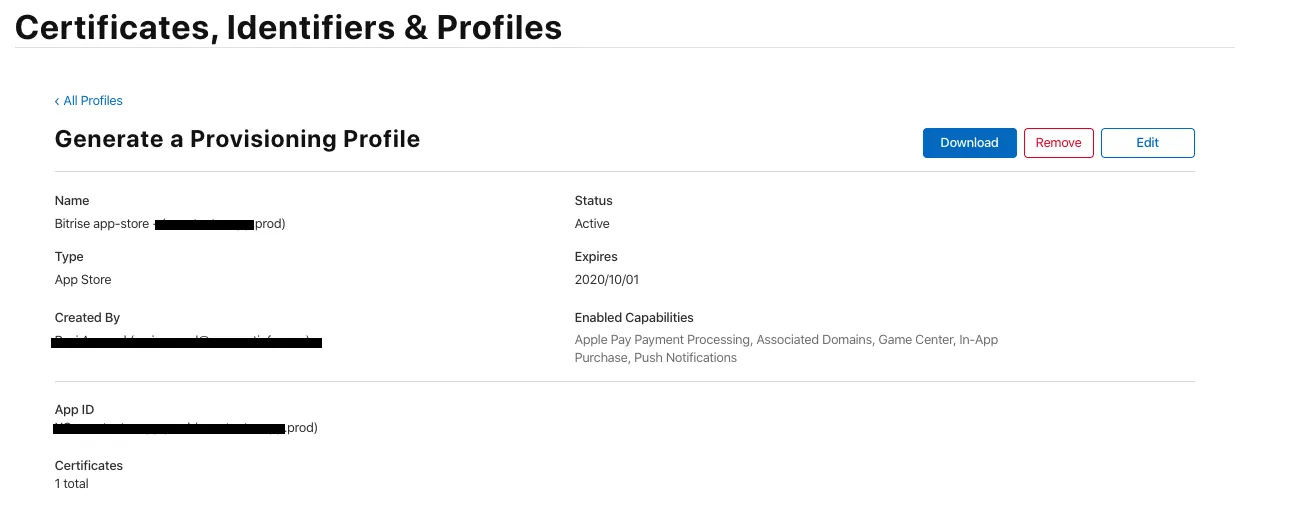
Task: Click the Active status value
Action: 592,224
